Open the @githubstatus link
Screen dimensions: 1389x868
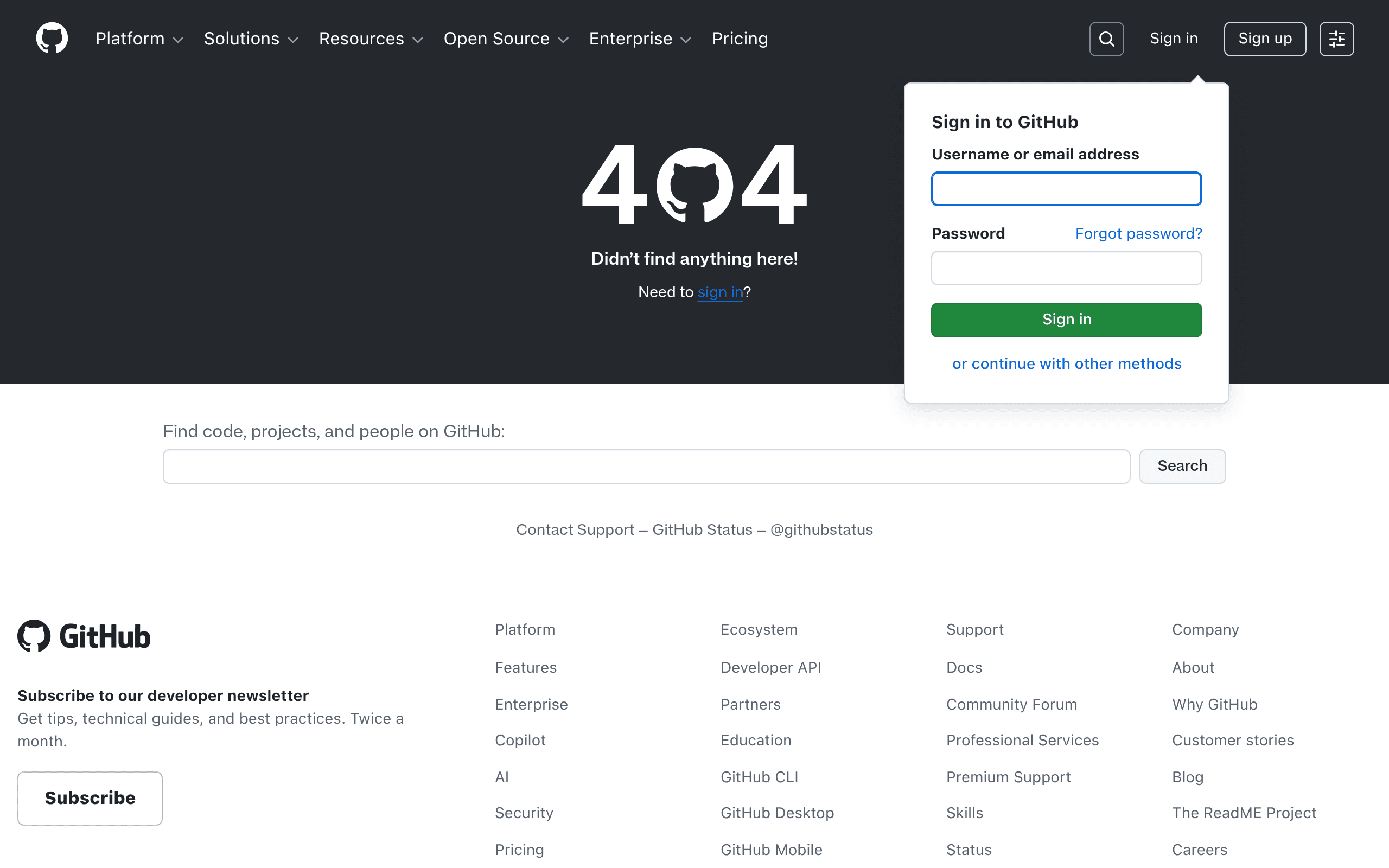pos(821,530)
